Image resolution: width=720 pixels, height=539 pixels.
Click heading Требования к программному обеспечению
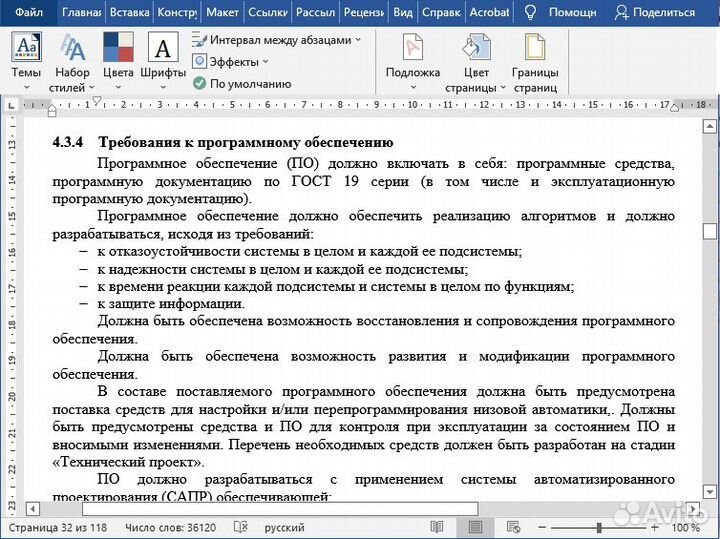pyautogui.click(x=246, y=142)
